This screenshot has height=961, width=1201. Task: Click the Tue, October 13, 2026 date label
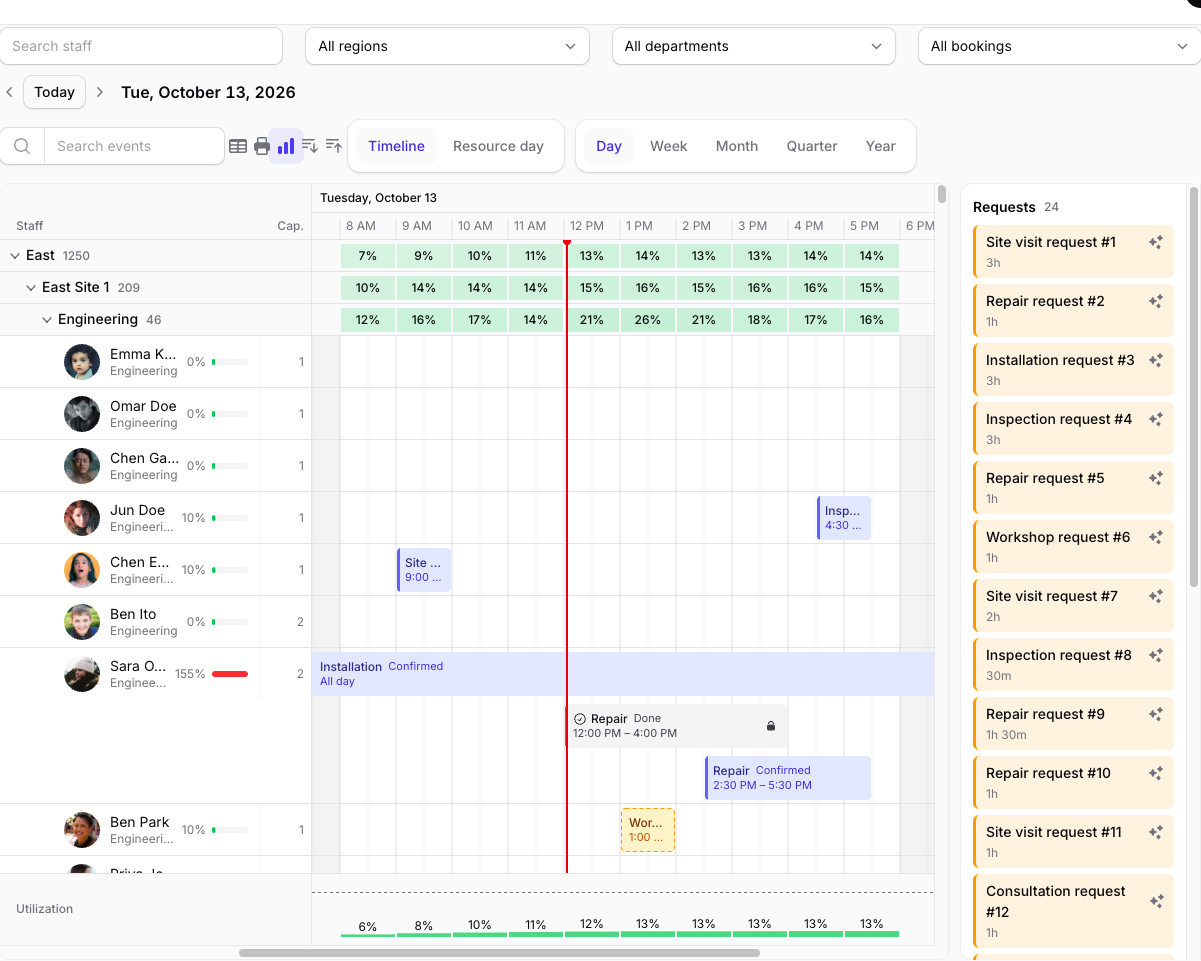[x=208, y=92]
